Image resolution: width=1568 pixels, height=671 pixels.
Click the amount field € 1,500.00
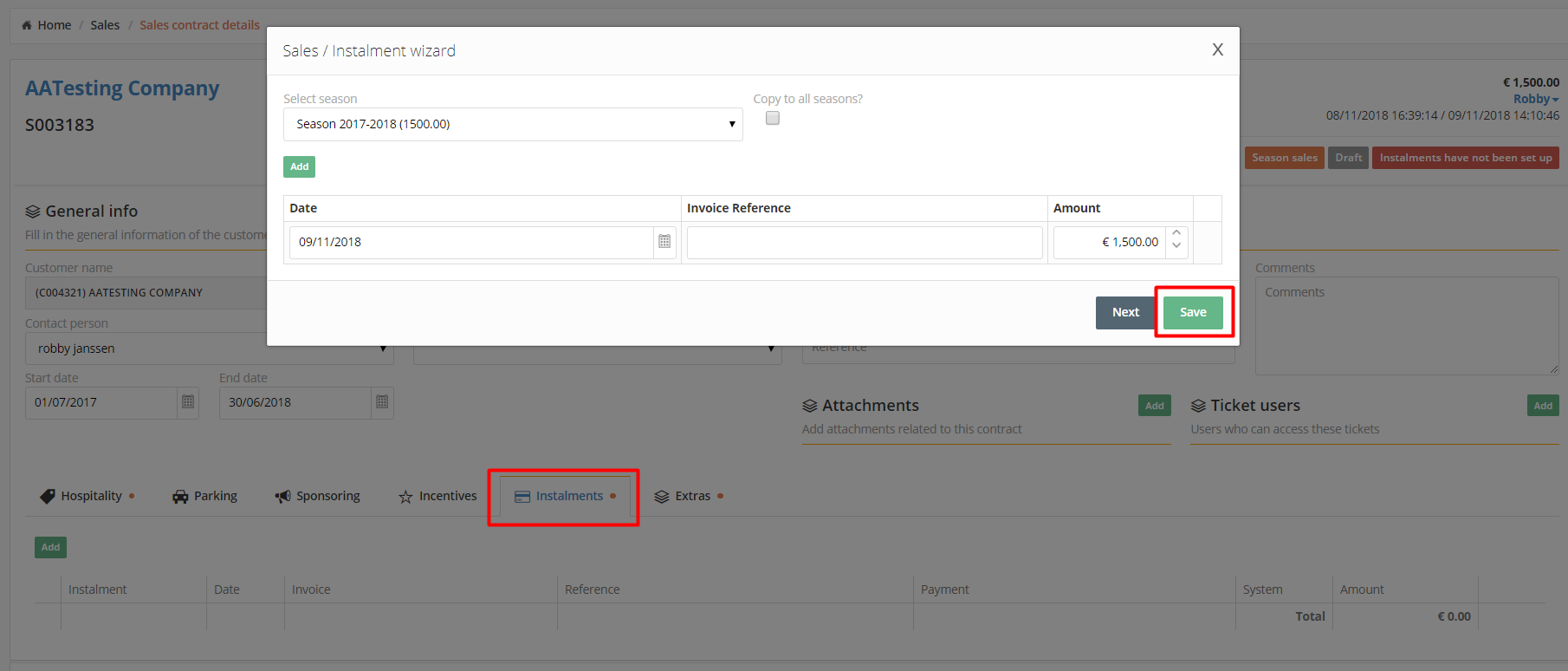1110,243
